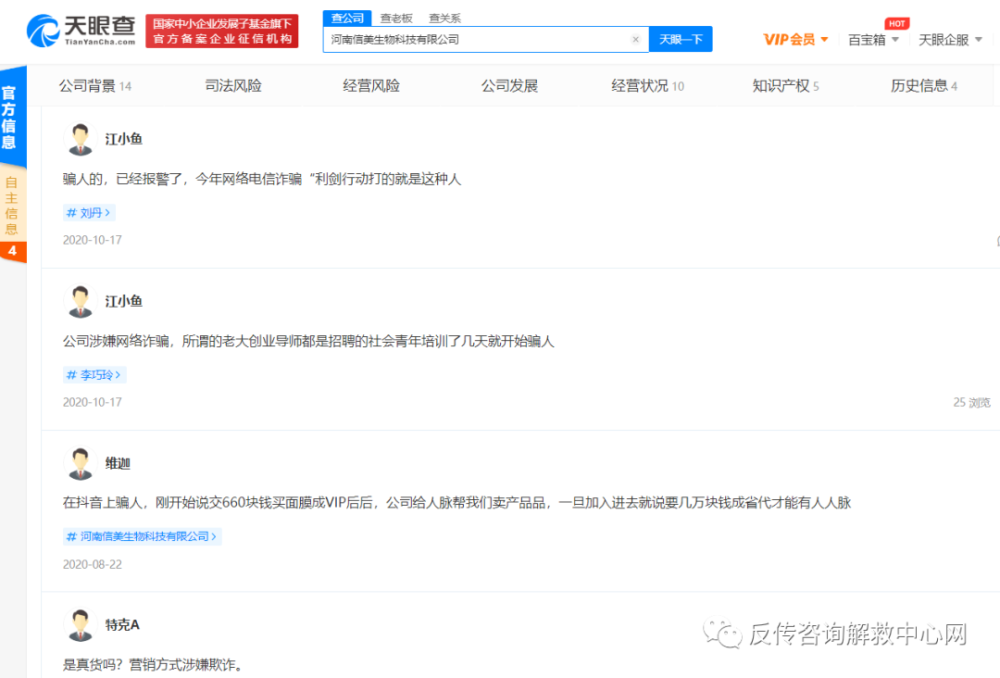Open the #刘丹 tag link
Image resolution: width=1000 pixels, height=678 pixels.
click(x=89, y=212)
